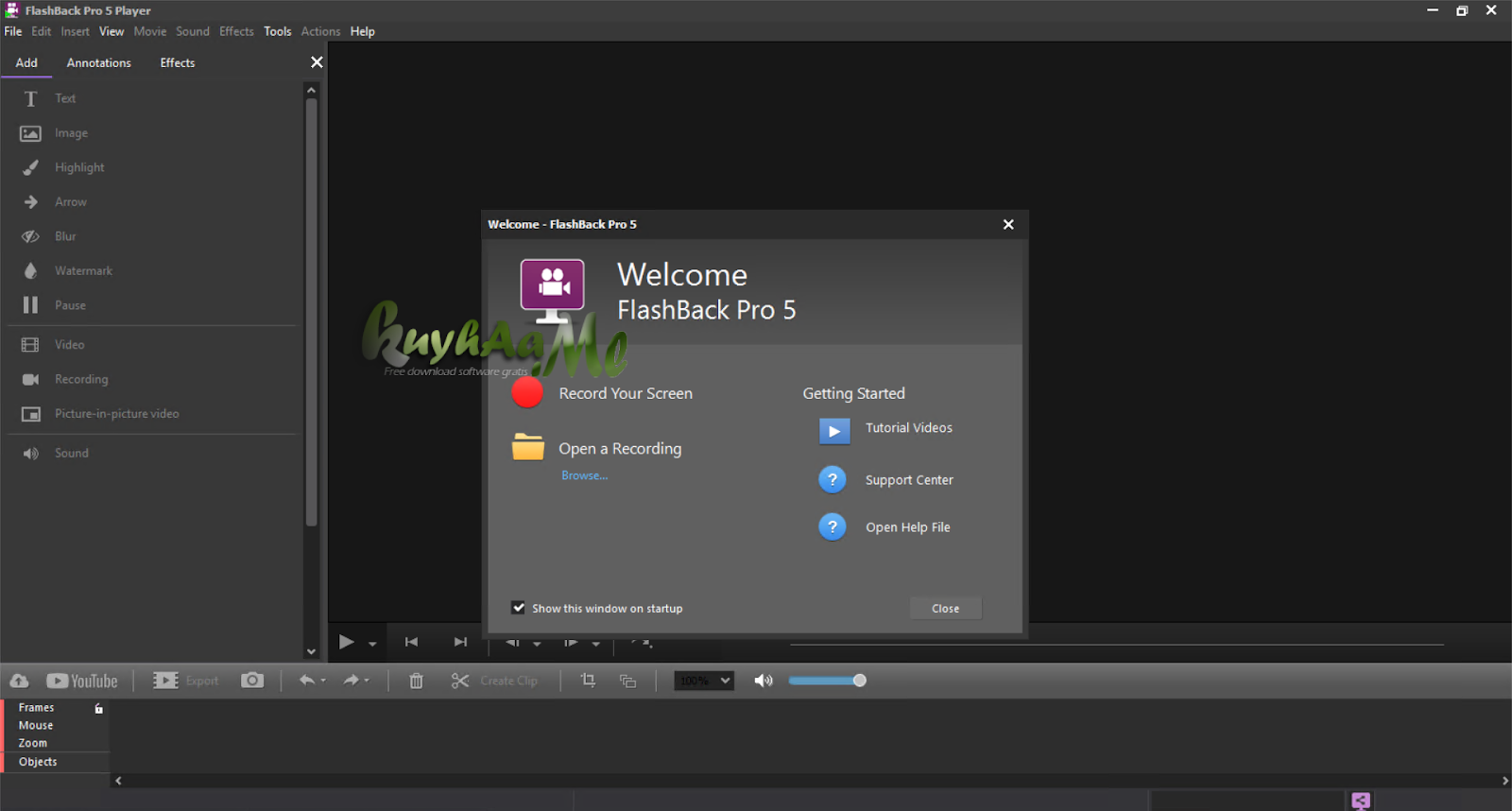Click the Browse... link
The image size is (1512, 811).
tap(584, 475)
